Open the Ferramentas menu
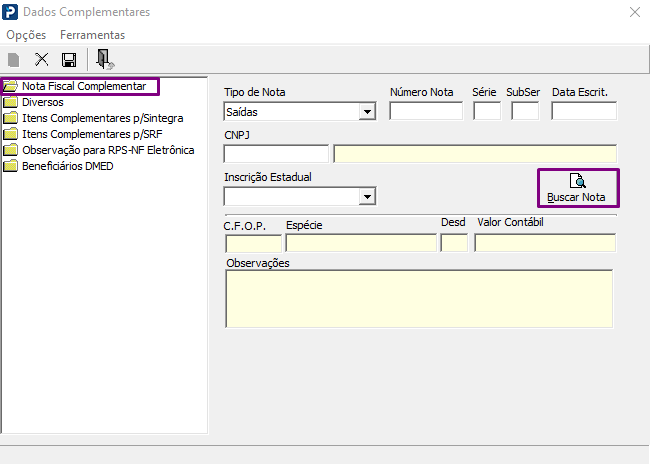This screenshot has height=465, width=650. (x=92, y=35)
